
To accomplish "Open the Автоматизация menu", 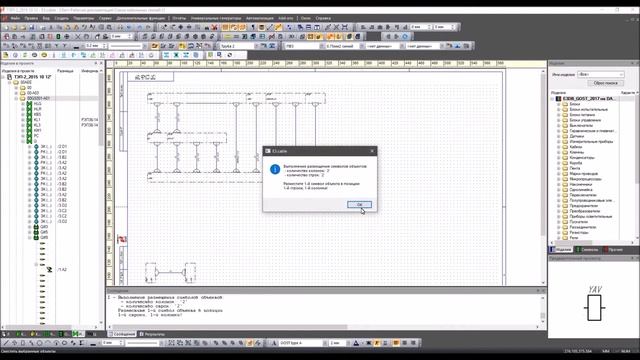I will (x=260, y=18).
